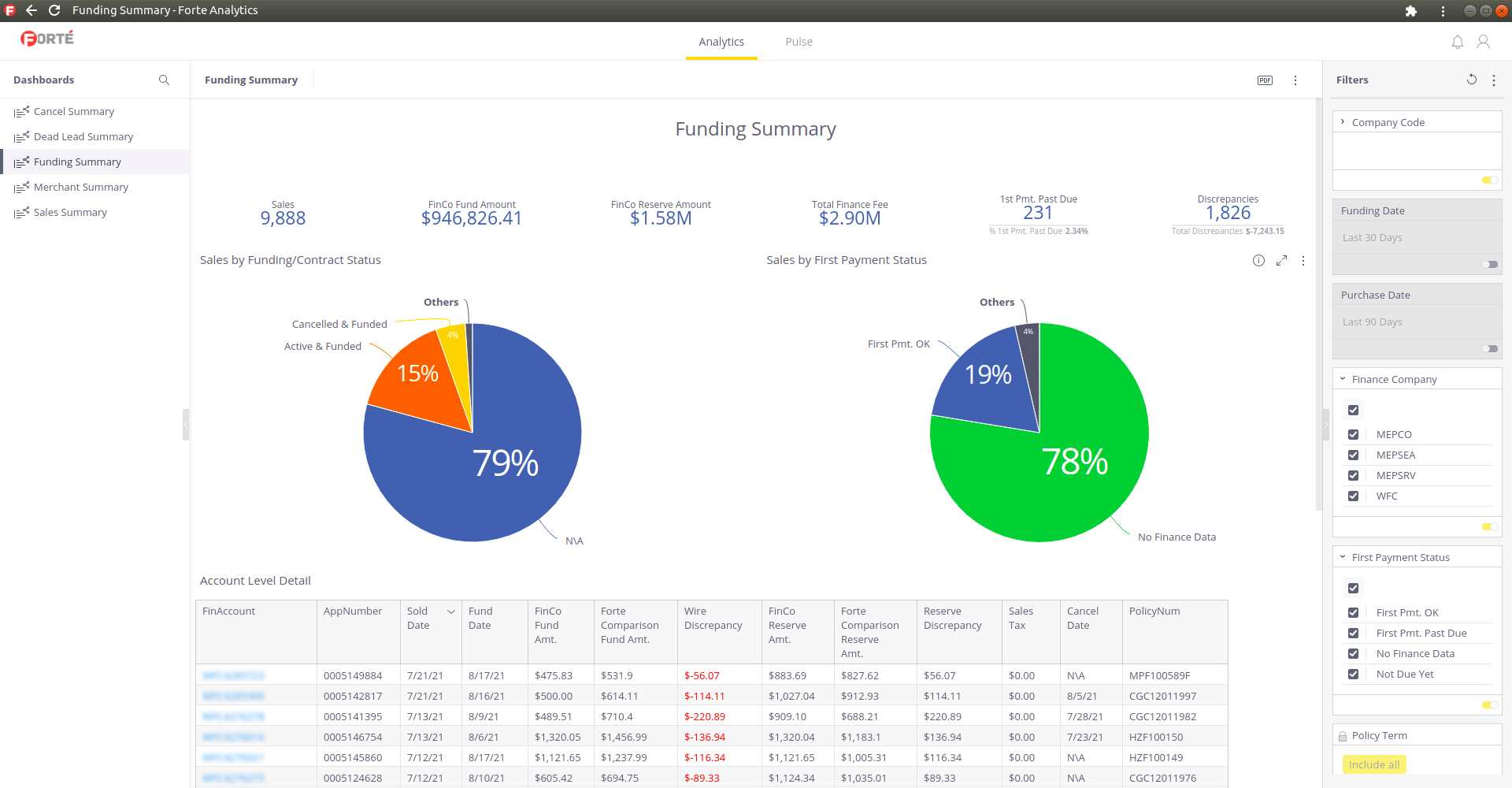Uncheck the First Pmt. Past Due checkbox
This screenshot has width=1512, height=788.
pyautogui.click(x=1353, y=634)
